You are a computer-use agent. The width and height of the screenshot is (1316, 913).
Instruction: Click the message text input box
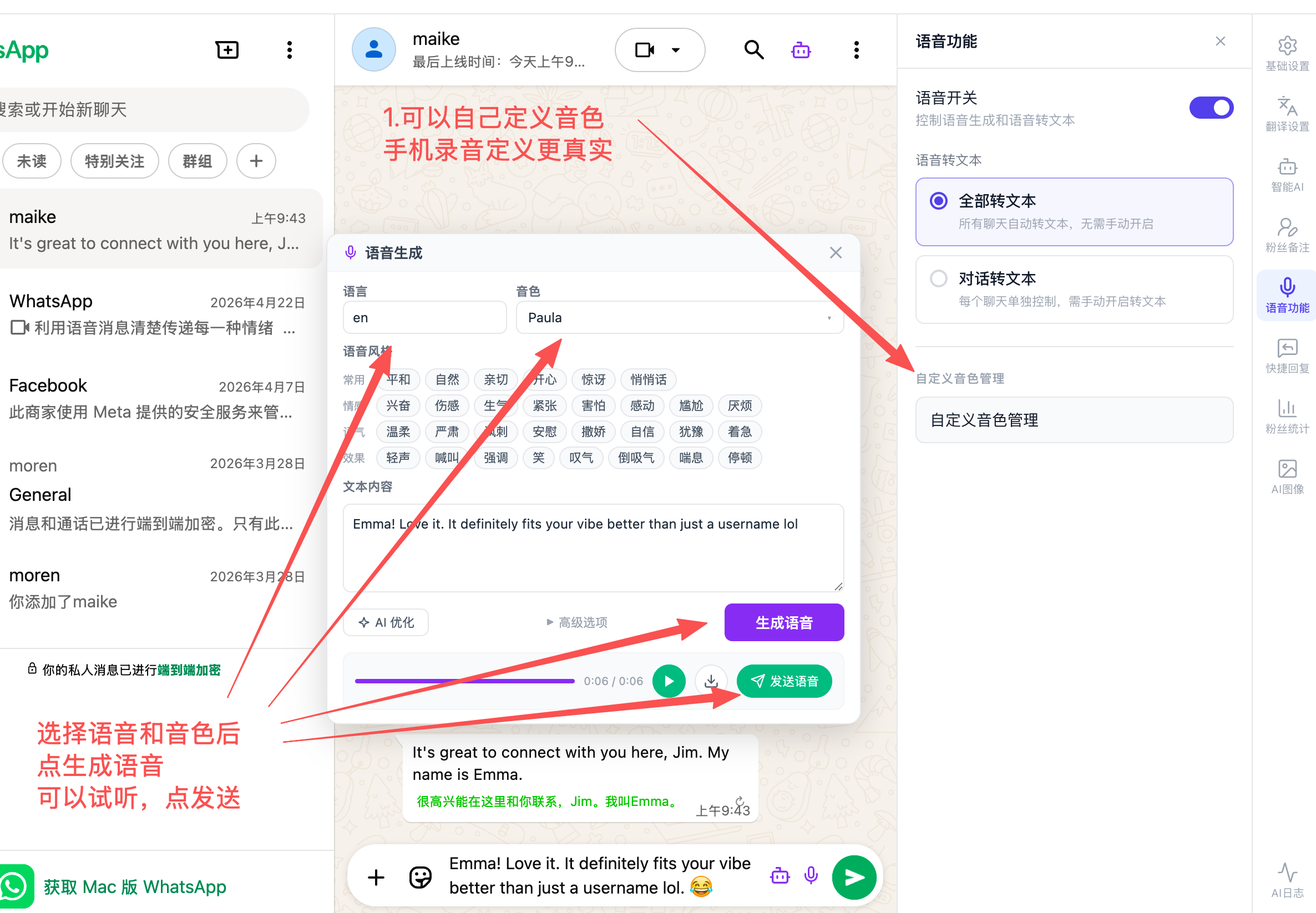601,875
